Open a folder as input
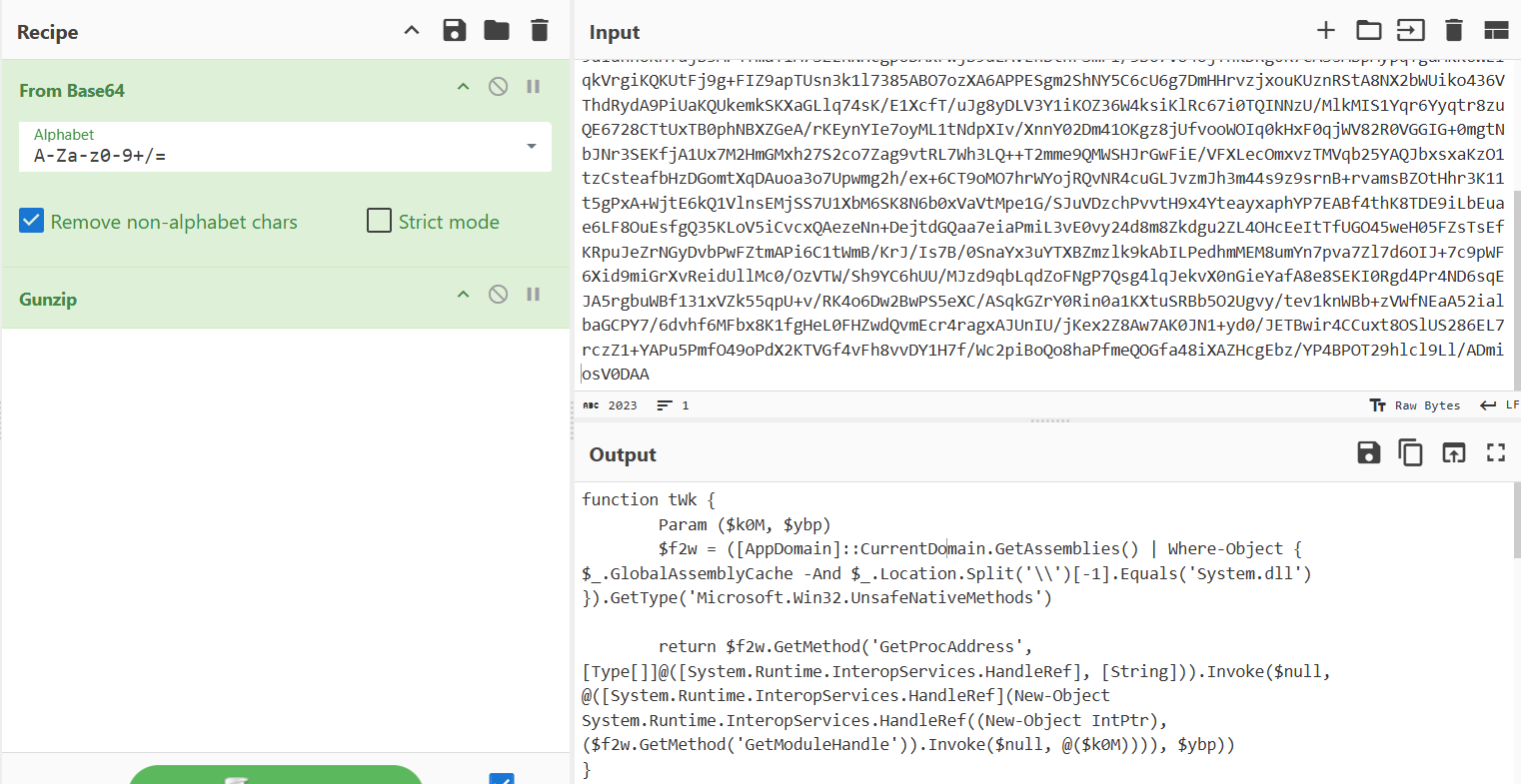 coord(1368,30)
